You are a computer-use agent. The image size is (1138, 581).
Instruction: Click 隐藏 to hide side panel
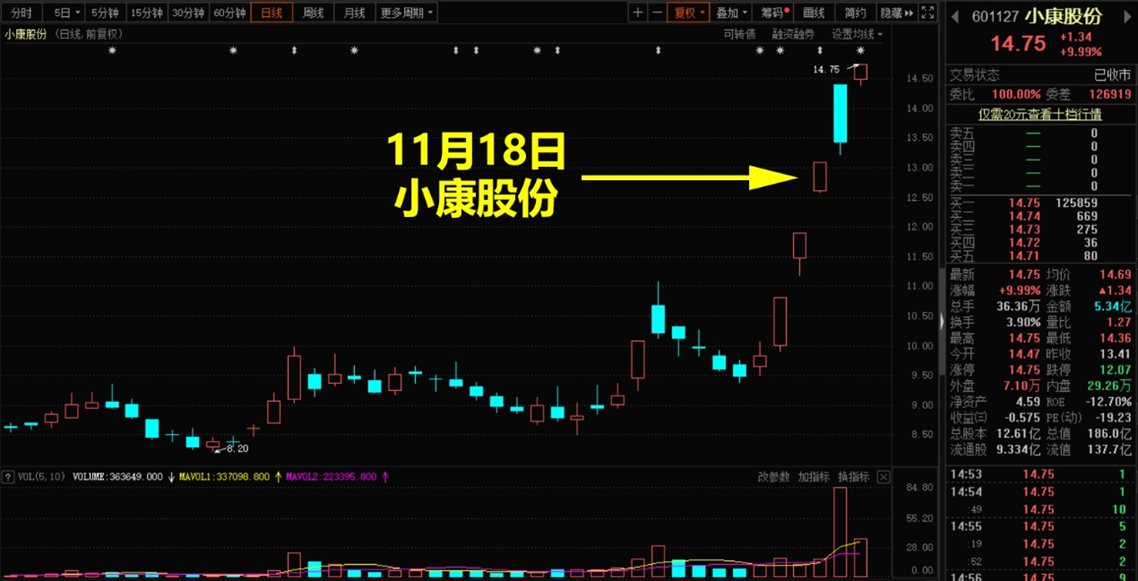[896, 12]
